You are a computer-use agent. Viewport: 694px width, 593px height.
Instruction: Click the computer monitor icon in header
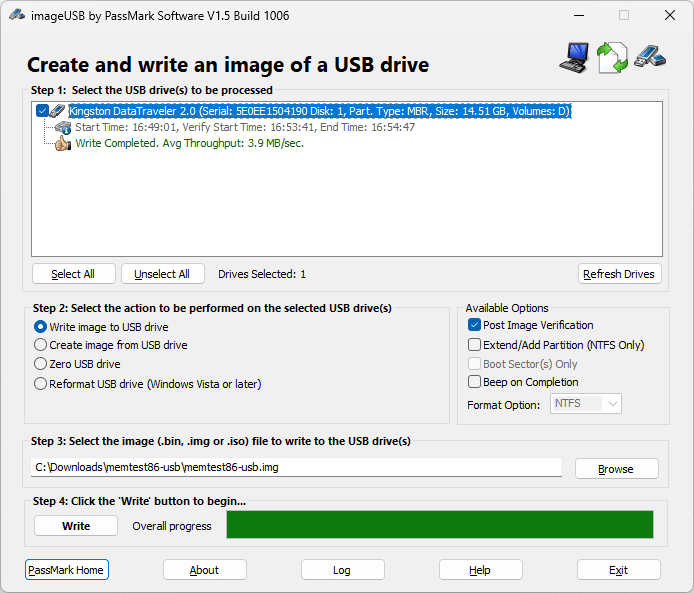click(574, 58)
